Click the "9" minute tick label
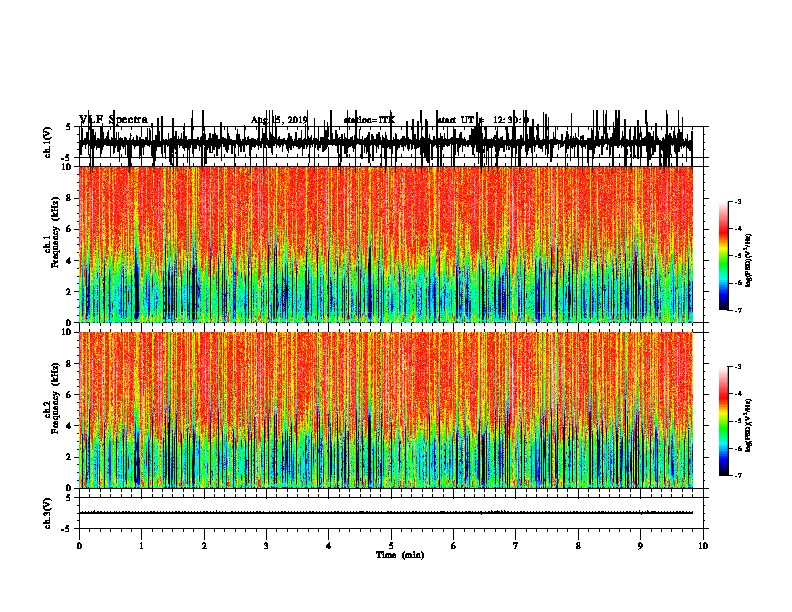 tap(640, 545)
